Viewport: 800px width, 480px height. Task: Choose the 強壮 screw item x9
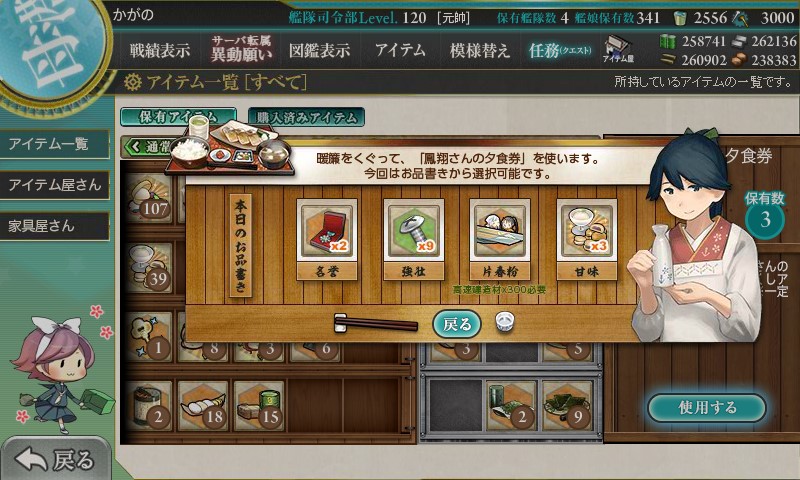(413, 240)
